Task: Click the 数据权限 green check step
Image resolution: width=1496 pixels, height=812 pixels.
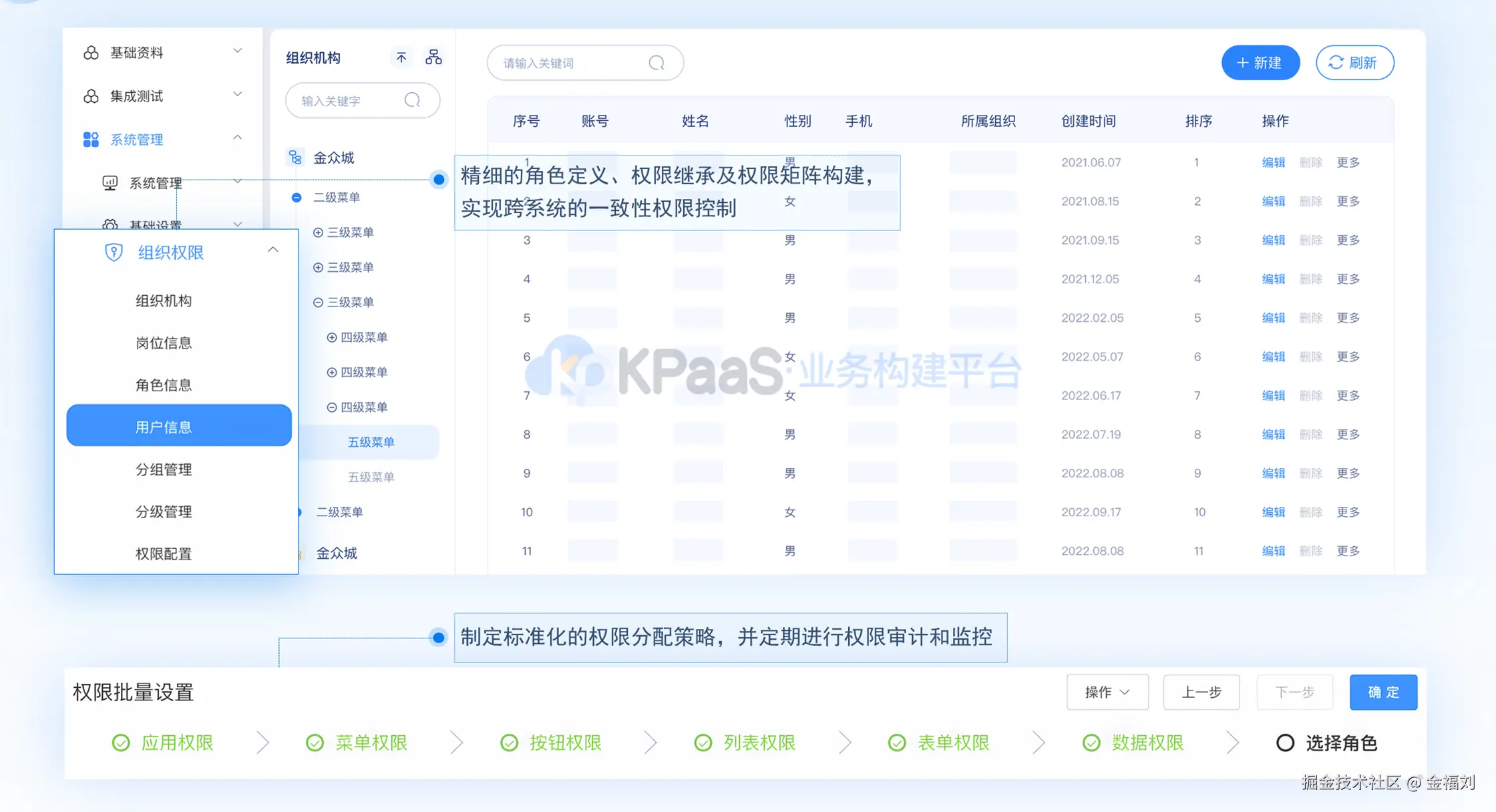Action: coord(1091,743)
